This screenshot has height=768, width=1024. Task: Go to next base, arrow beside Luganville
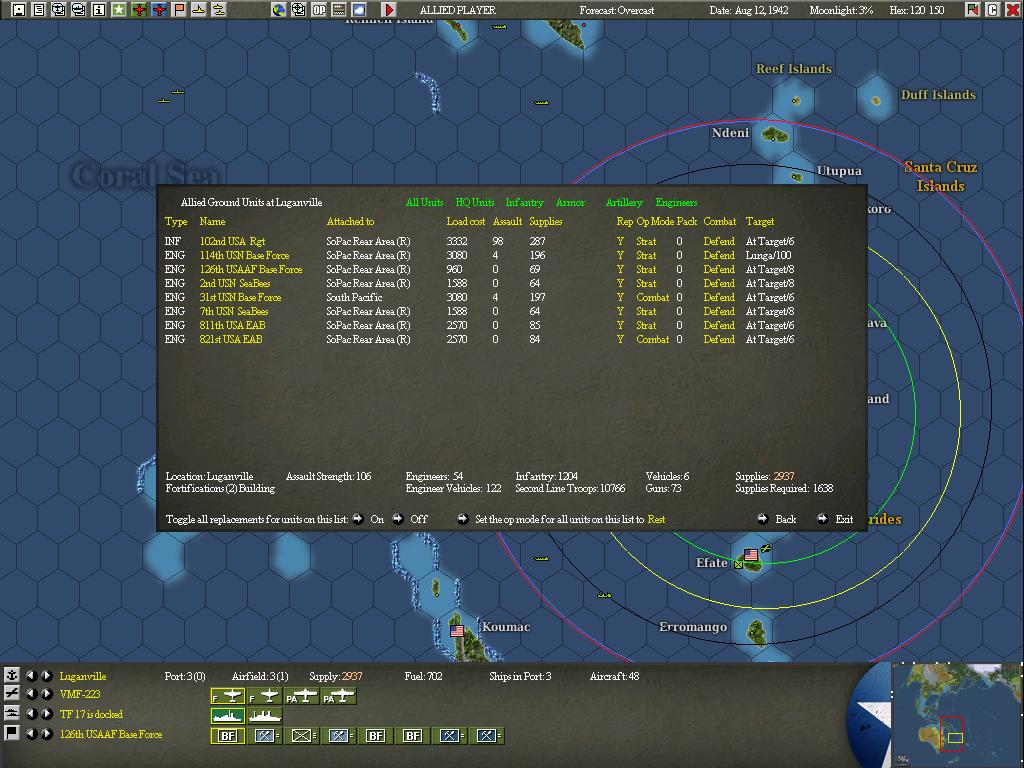click(x=47, y=675)
